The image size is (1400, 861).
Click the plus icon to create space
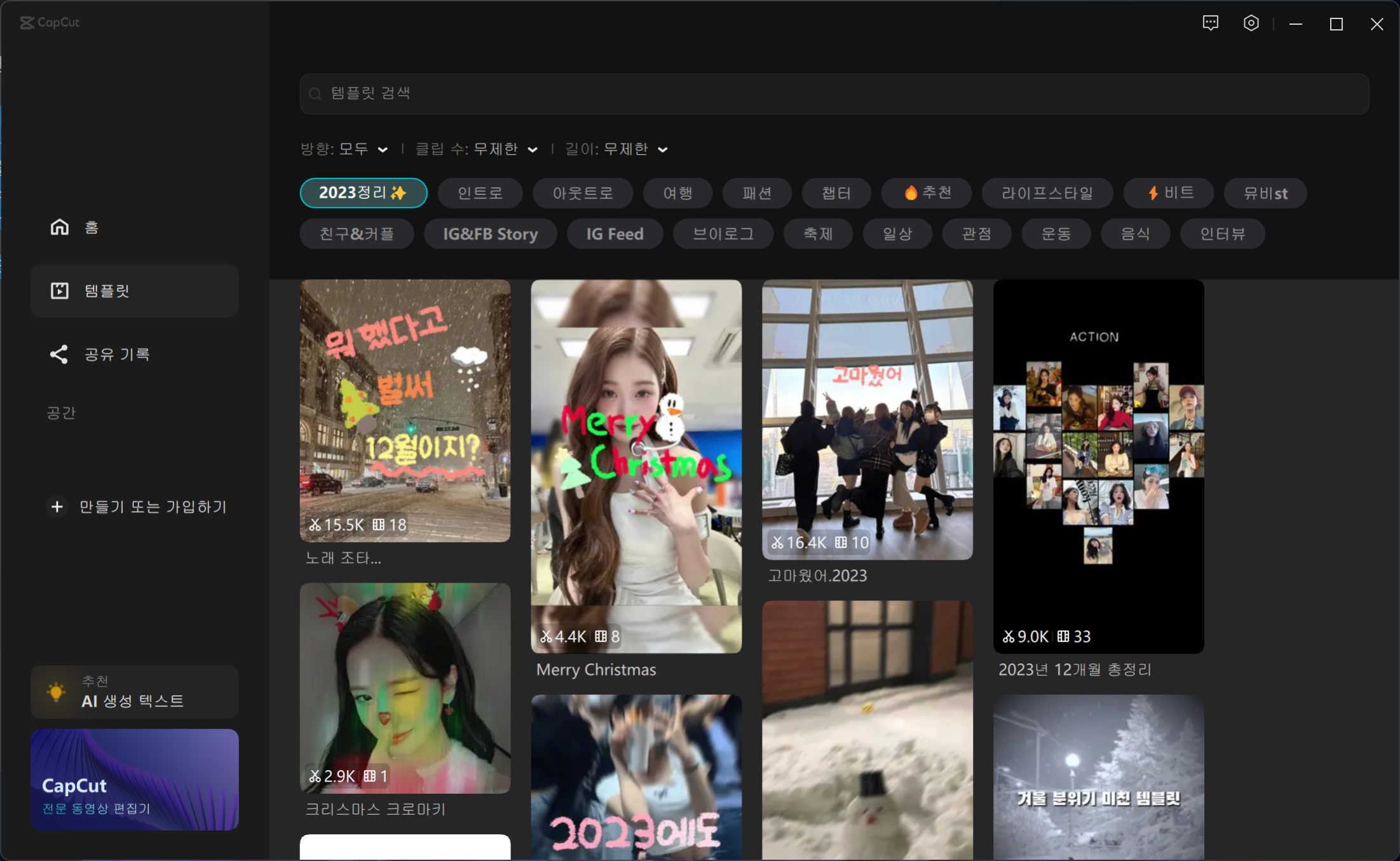click(x=57, y=506)
